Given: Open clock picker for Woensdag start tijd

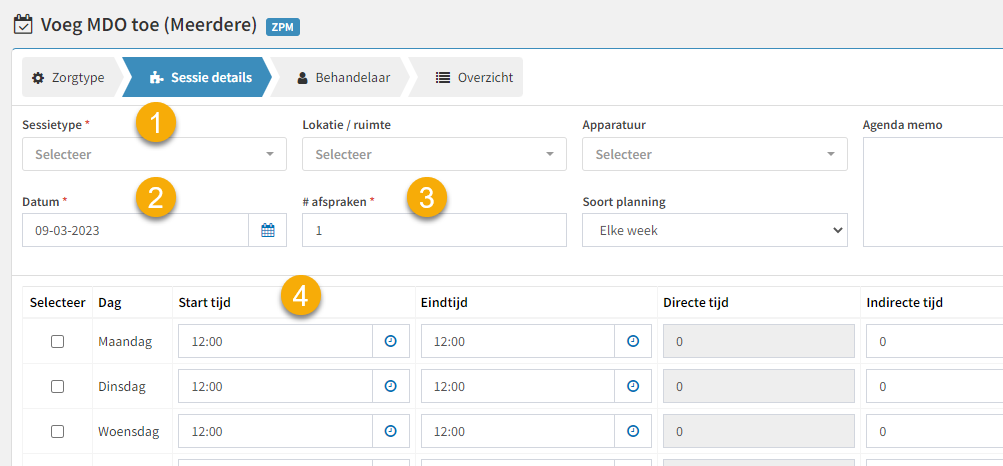Looking at the screenshot, I should pyautogui.click(x=391, y=431).
